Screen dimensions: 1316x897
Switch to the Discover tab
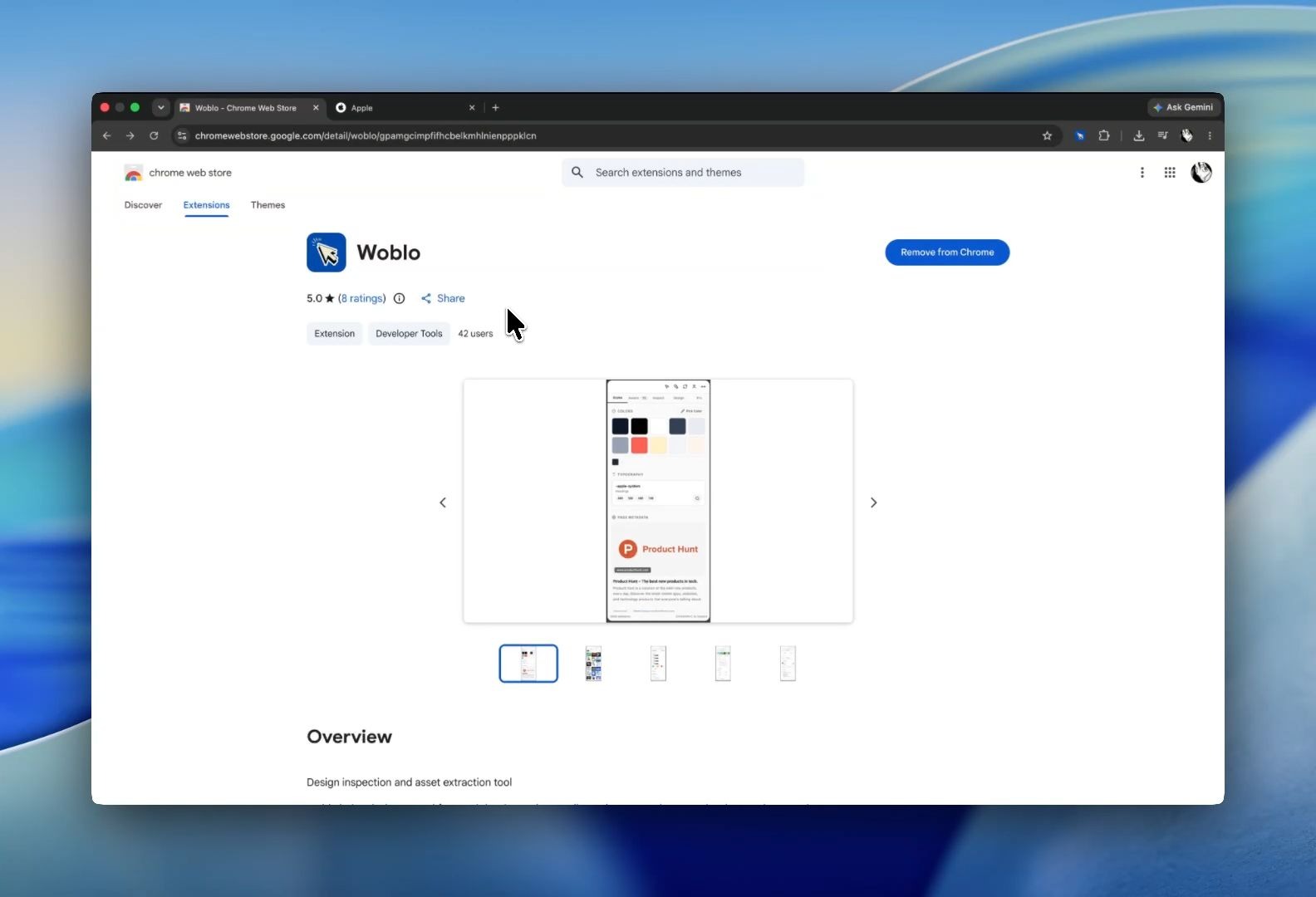143,205
